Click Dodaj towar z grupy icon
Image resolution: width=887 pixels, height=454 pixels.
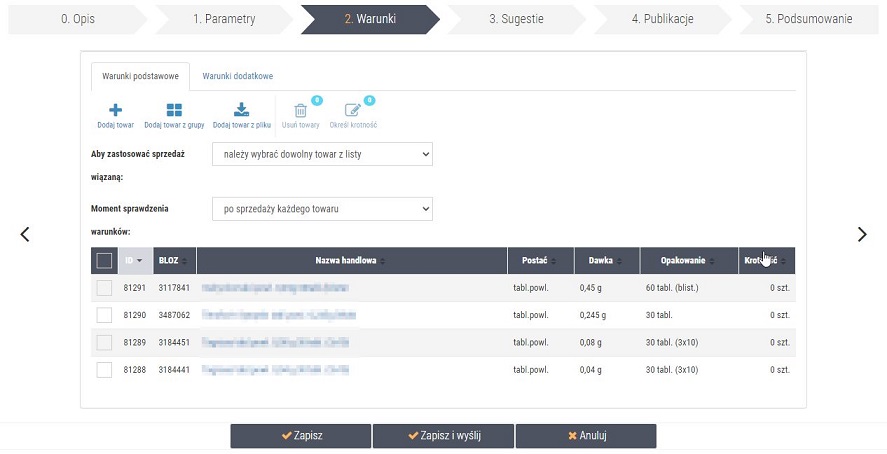[x=174, y=110]
